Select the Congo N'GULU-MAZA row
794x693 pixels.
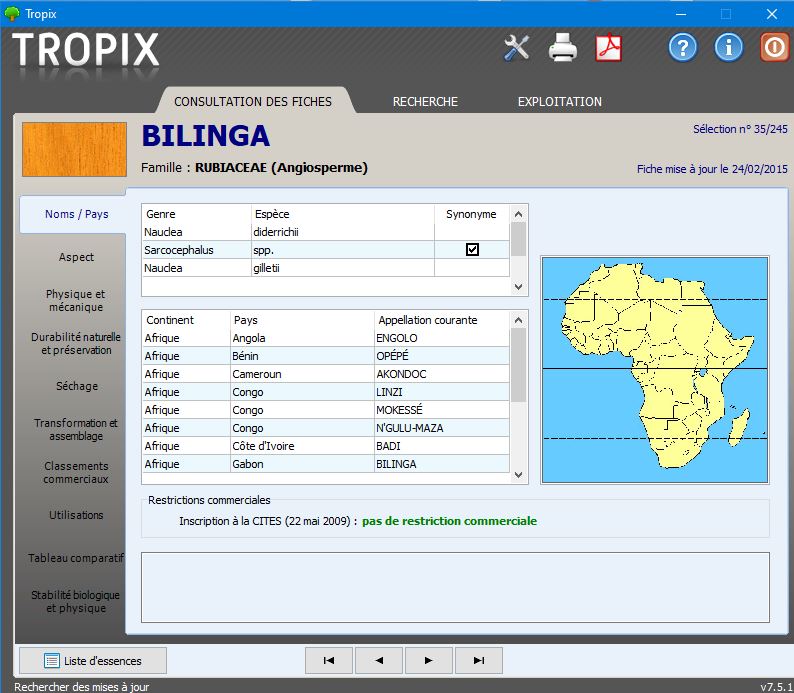[326, 428]
